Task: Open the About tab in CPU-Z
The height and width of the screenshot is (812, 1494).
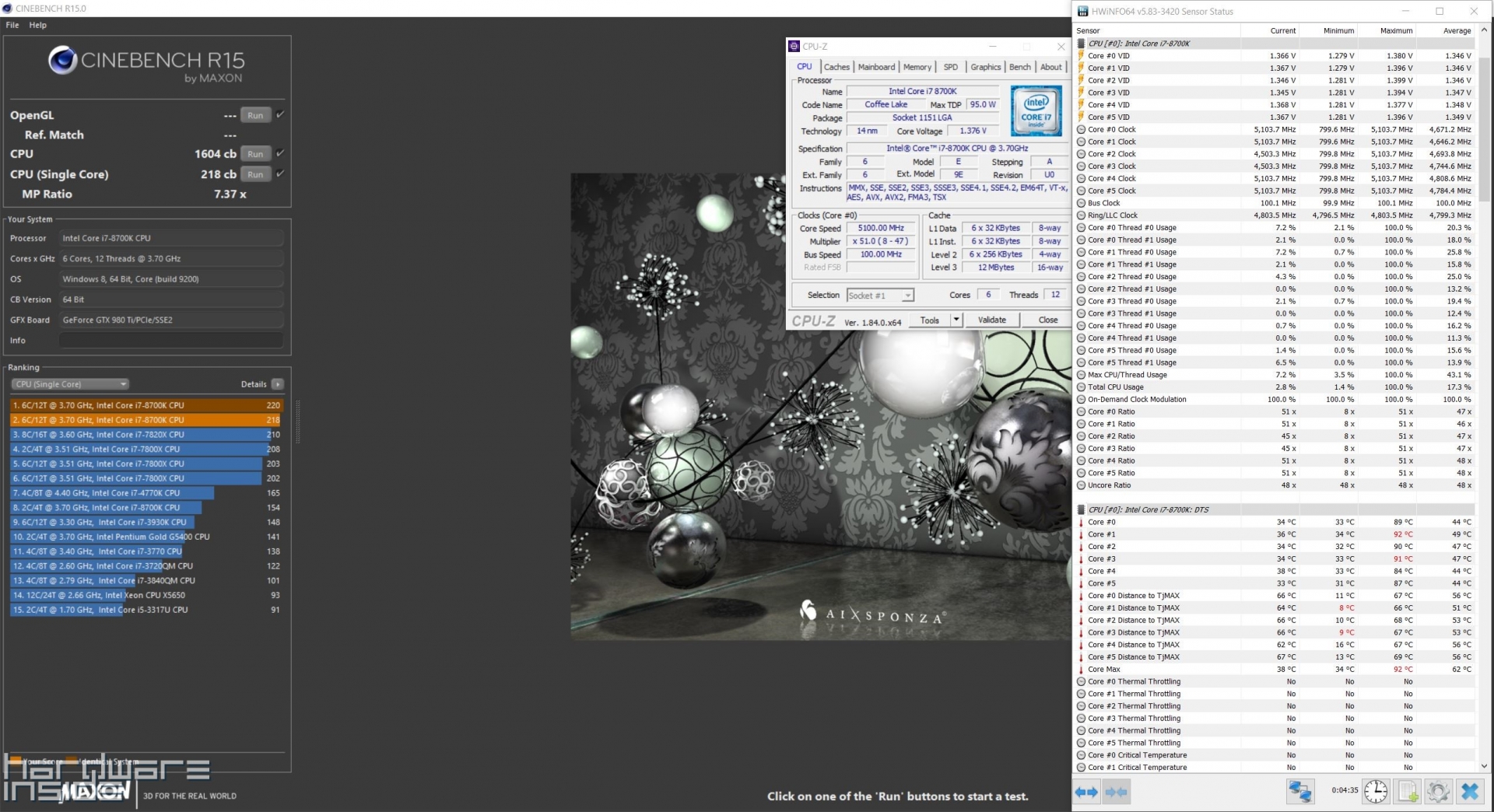Action: 1051,67
